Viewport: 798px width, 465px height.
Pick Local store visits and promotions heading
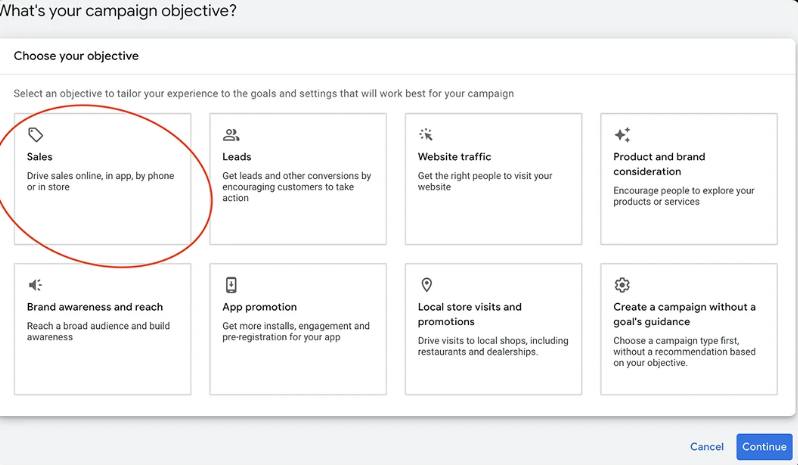tap(469, 314)
